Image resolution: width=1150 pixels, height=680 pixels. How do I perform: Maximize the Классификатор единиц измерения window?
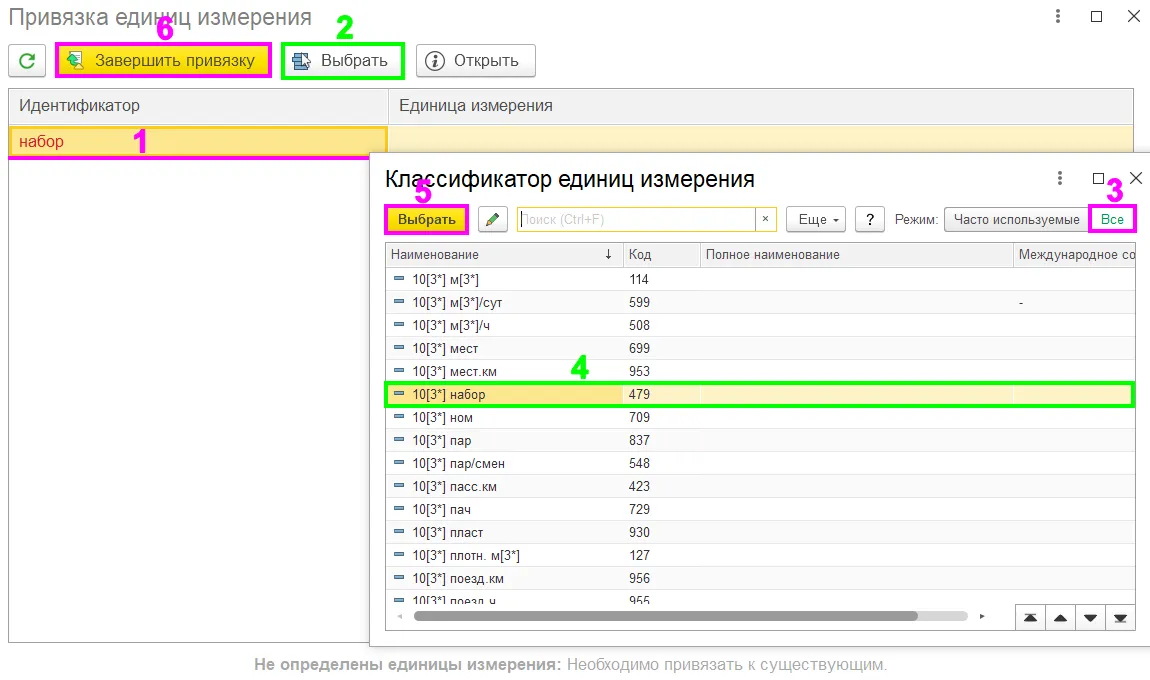[x=1098, y=178]
